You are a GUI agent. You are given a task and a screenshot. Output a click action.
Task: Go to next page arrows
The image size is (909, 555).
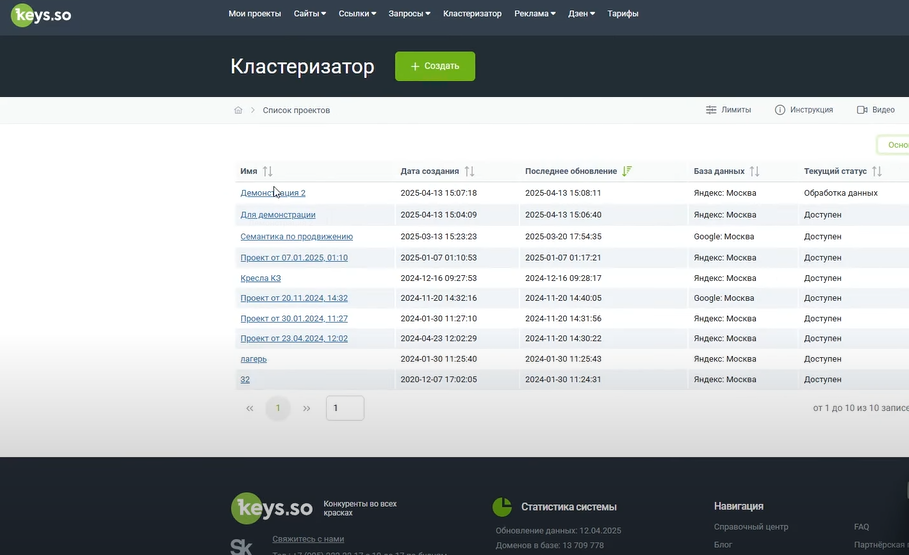click(306, 408)
